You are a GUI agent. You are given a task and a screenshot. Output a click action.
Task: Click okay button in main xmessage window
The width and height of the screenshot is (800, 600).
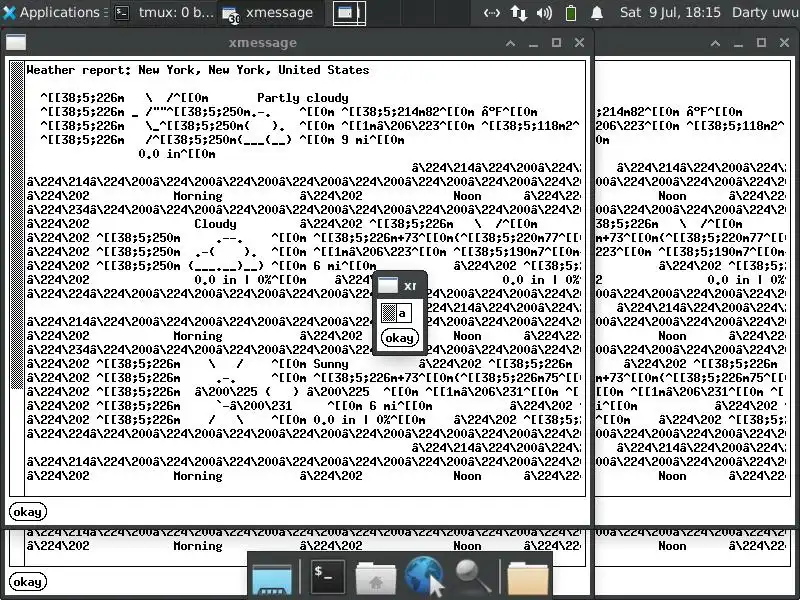click(28, 512)
